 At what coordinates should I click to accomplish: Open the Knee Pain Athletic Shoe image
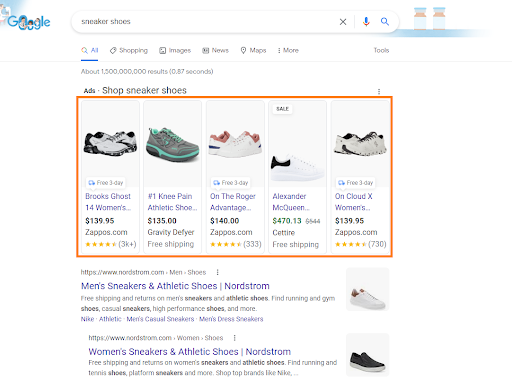tap(173, 144)
